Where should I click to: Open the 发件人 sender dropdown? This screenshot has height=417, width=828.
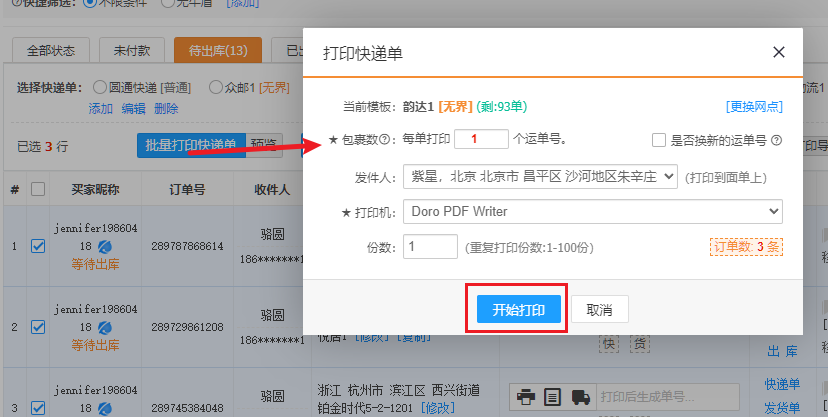tap(540, 177)
